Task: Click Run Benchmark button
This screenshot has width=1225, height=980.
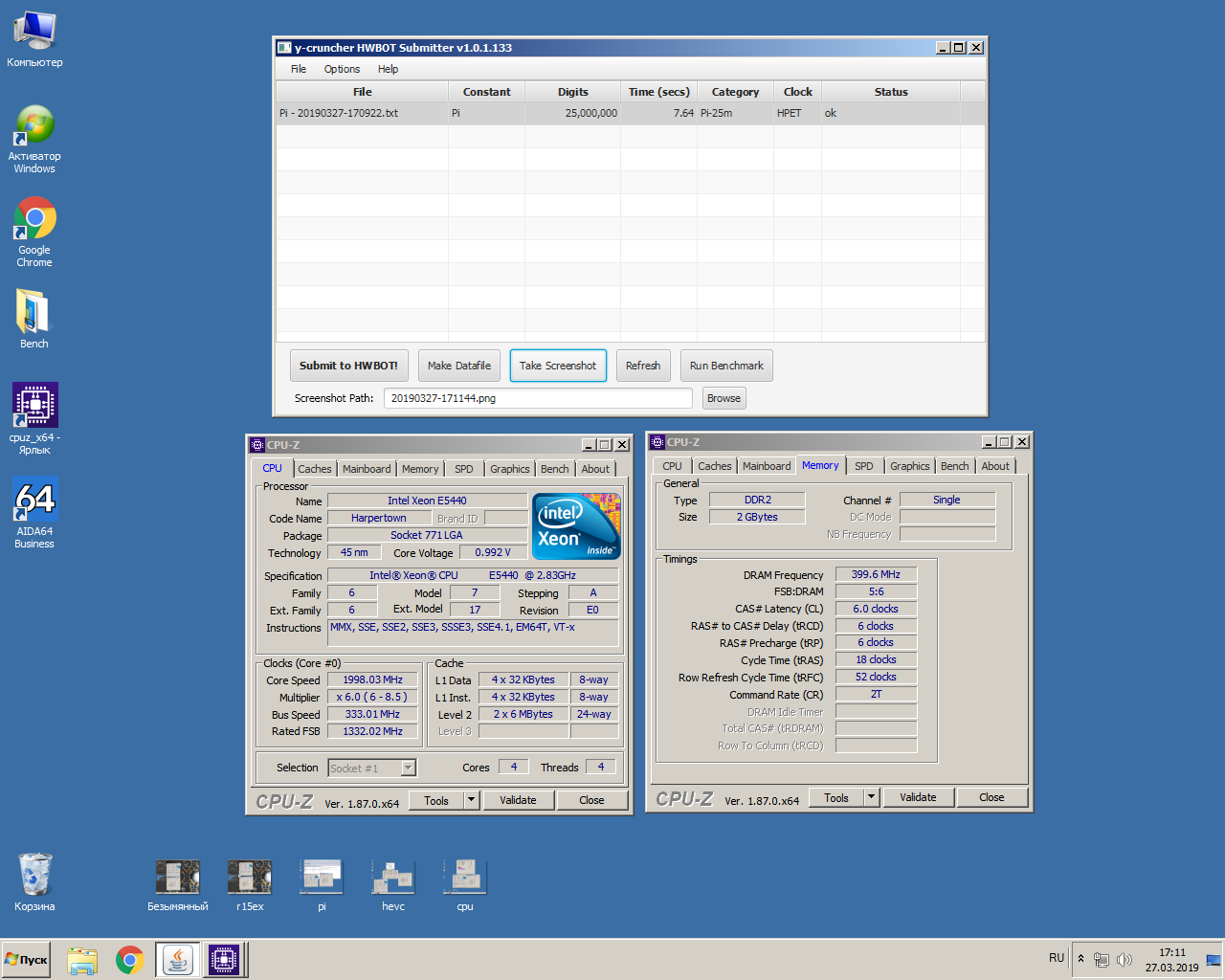Action: coord(726,366)
